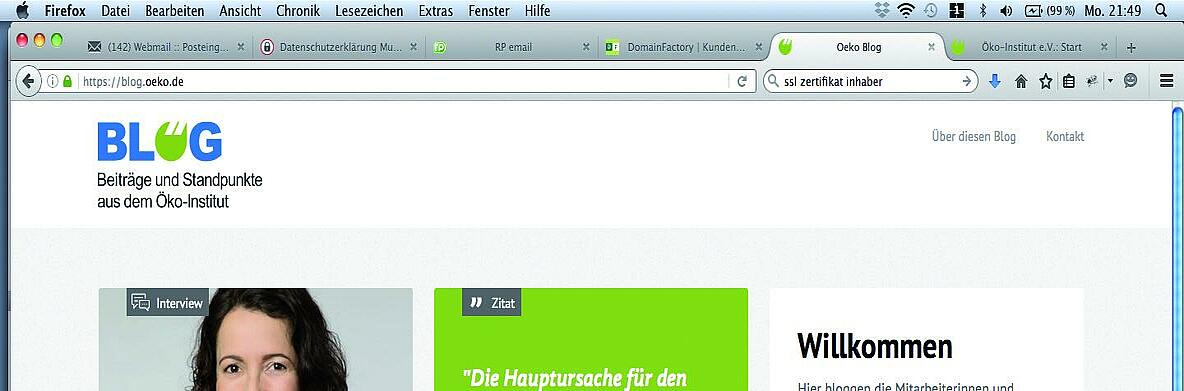The width and height of the screenshot is (1184, 391).
Task: Select the Oeko Blog tab
Action: (857, 47)
